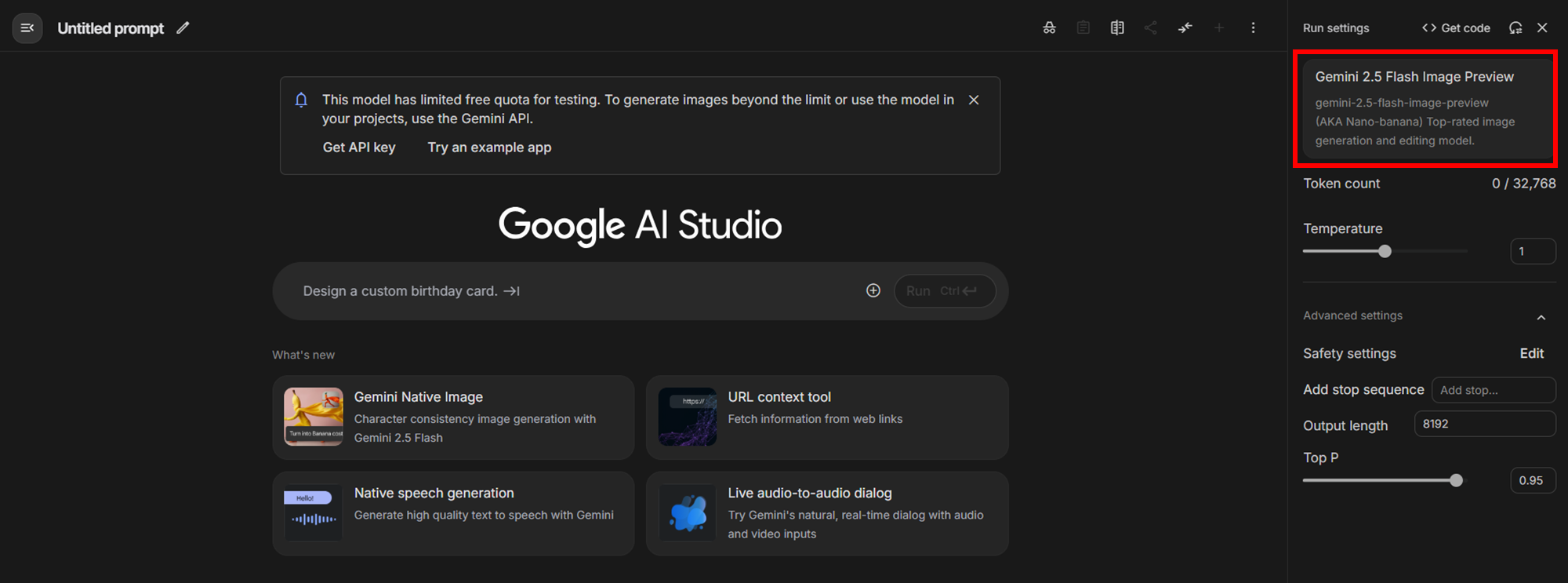This screenshot has height=583, width=1568.
Task: Click the compress arrows icon in toolbar
Action: (1185, 28)
